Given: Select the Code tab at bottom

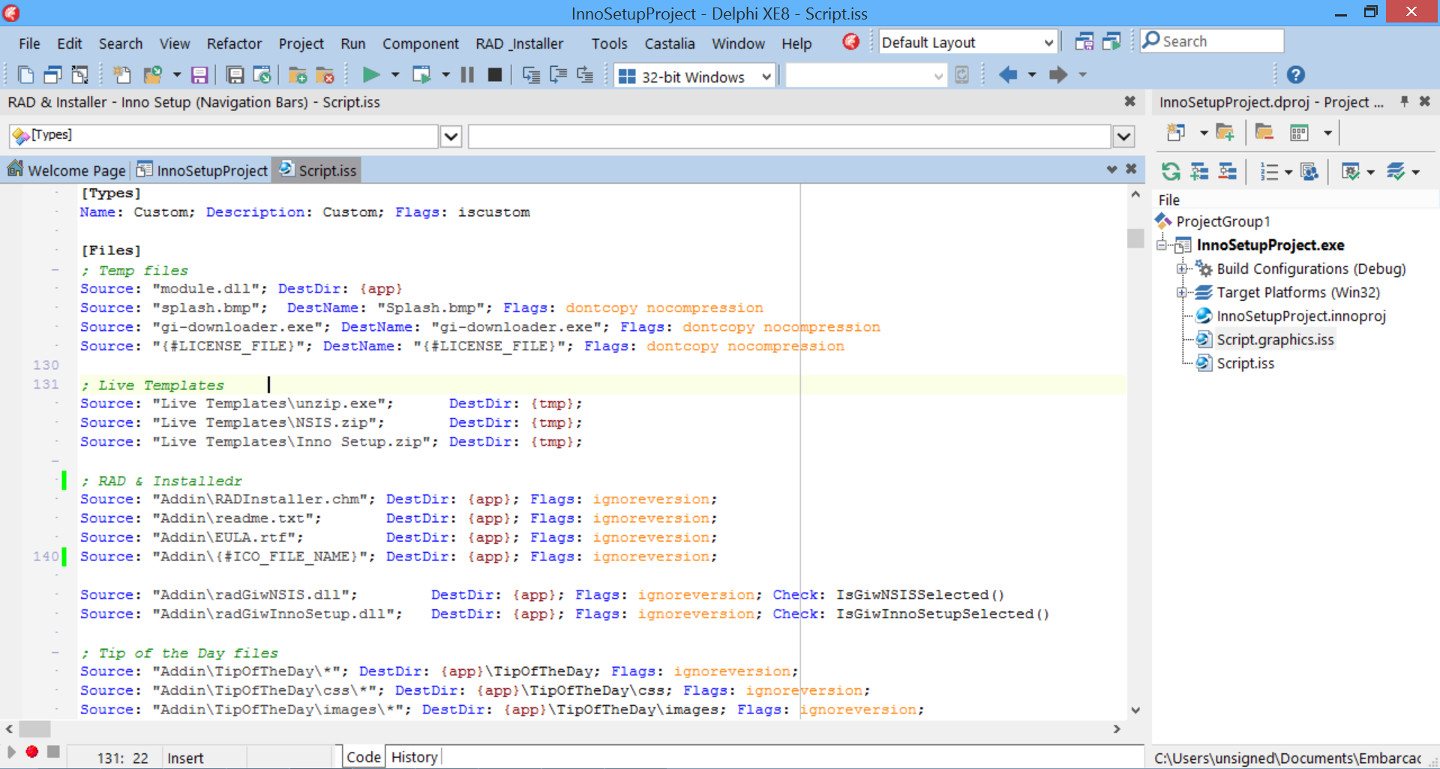Looking at the screenshot, I should 363,757.
